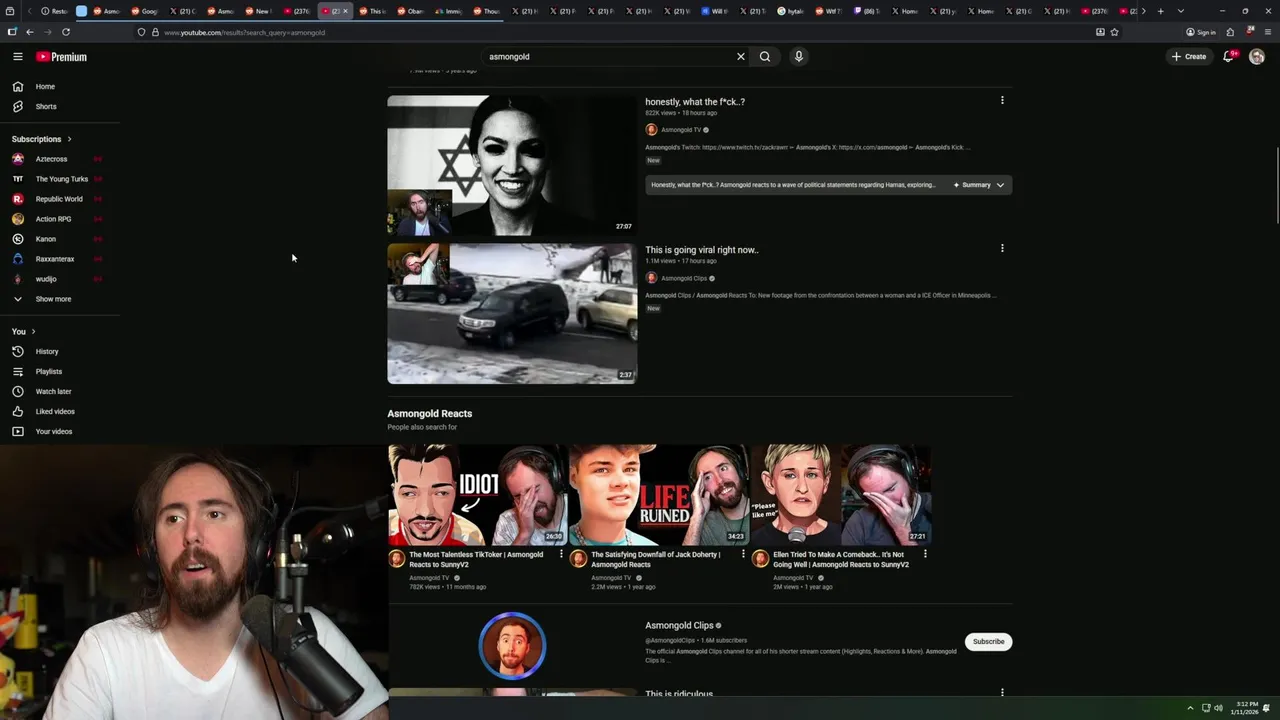The image size is (1280, 720).
Task: Open 'honestly, what the f*ck..?' video title
Action: coord(695,102)
